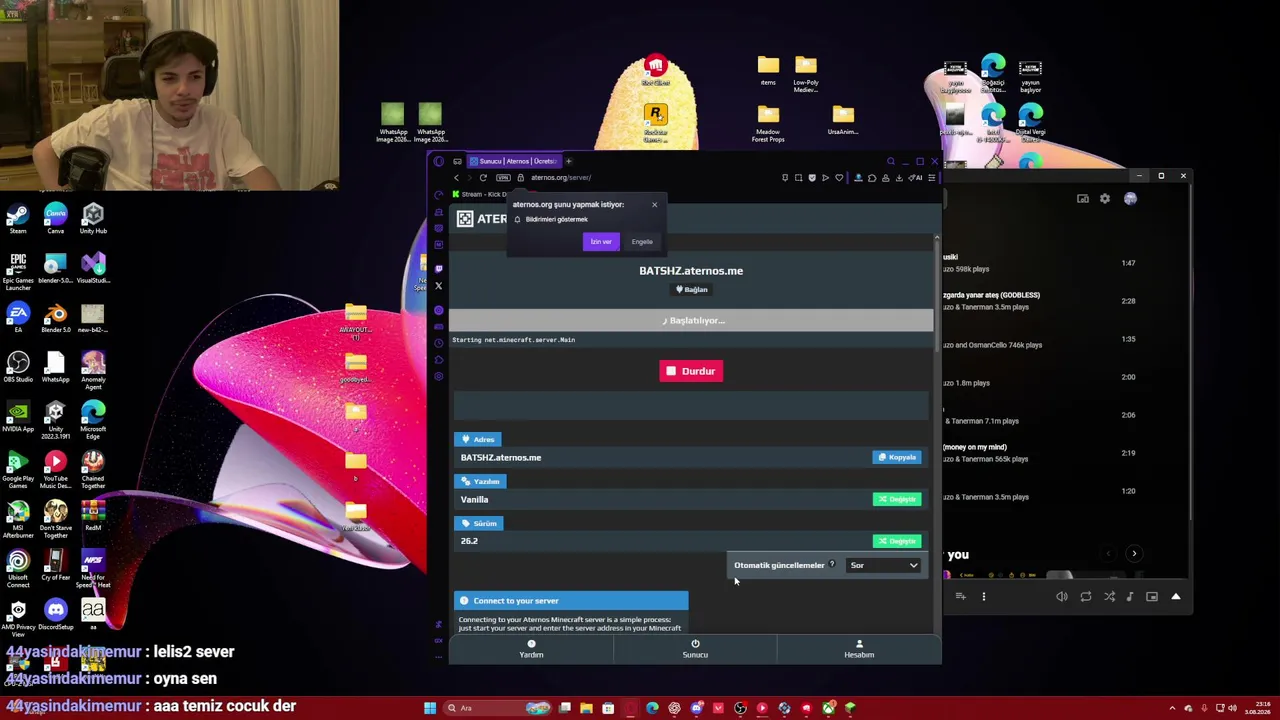
Task: Open Unity Hub desktop shortcut
Action: [x=93, y=219]
